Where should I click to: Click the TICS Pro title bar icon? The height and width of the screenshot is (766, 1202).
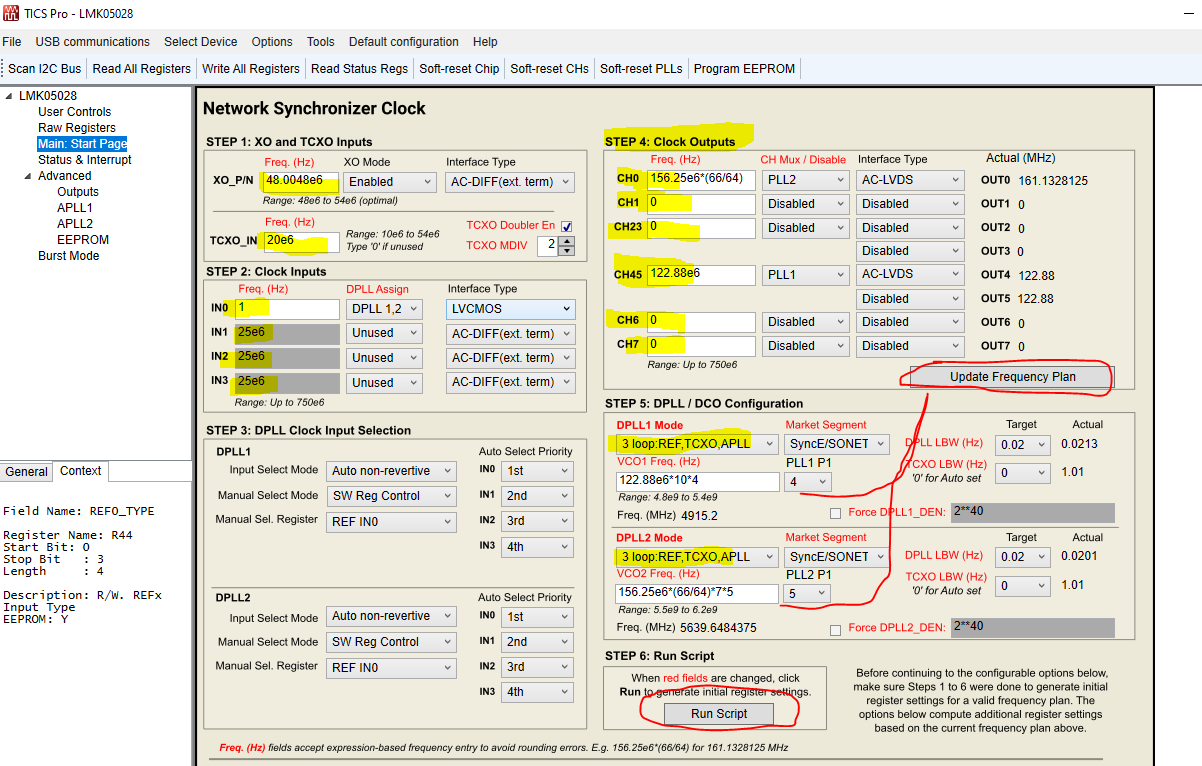10,13
